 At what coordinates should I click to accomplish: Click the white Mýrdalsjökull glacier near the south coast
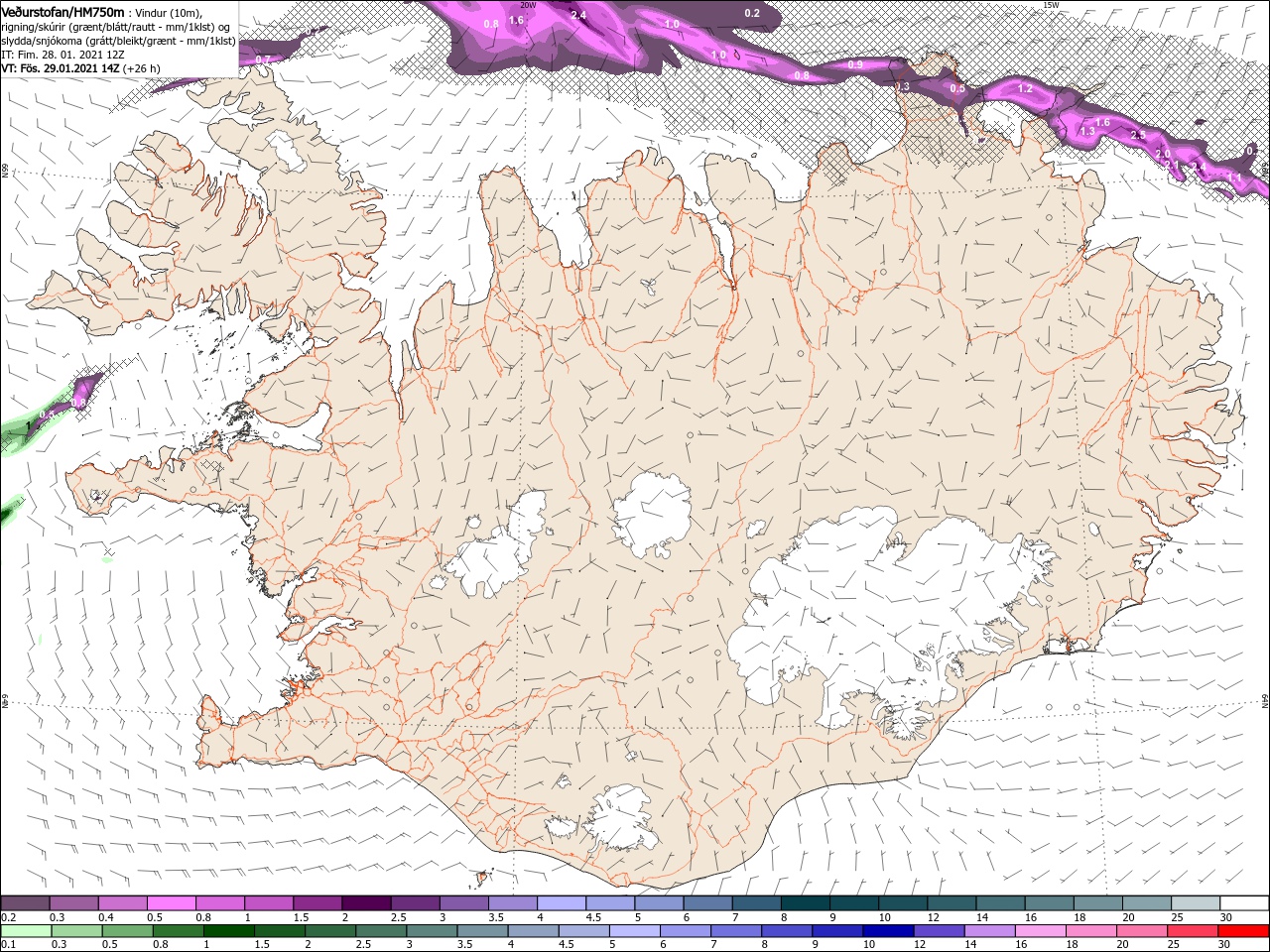[x=621, y=817]
